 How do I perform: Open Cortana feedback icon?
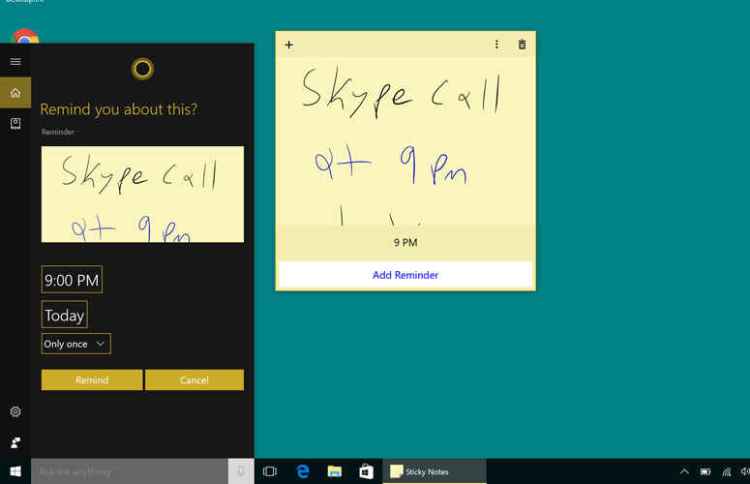point(15,442)
